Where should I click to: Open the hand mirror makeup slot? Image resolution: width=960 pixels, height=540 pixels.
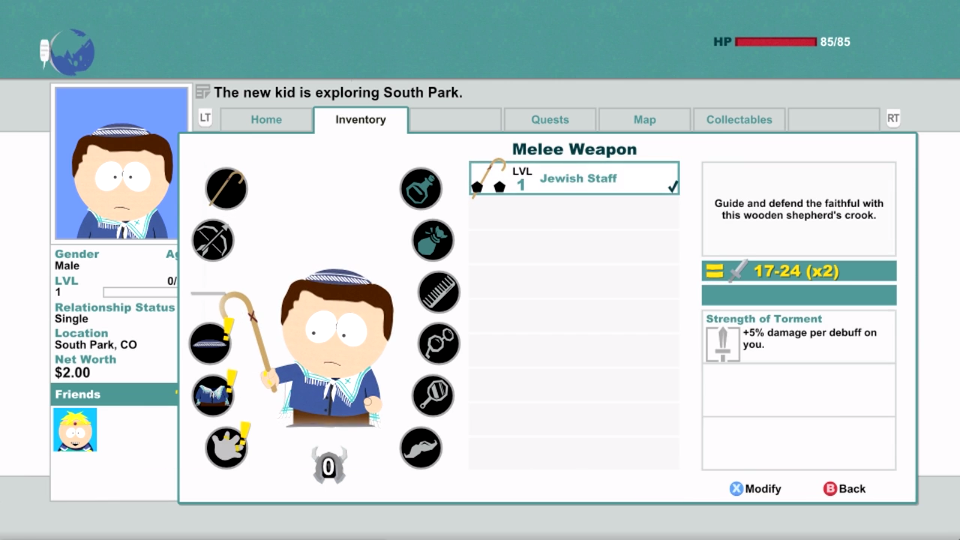pyautogui.click(x=433, y=395)
